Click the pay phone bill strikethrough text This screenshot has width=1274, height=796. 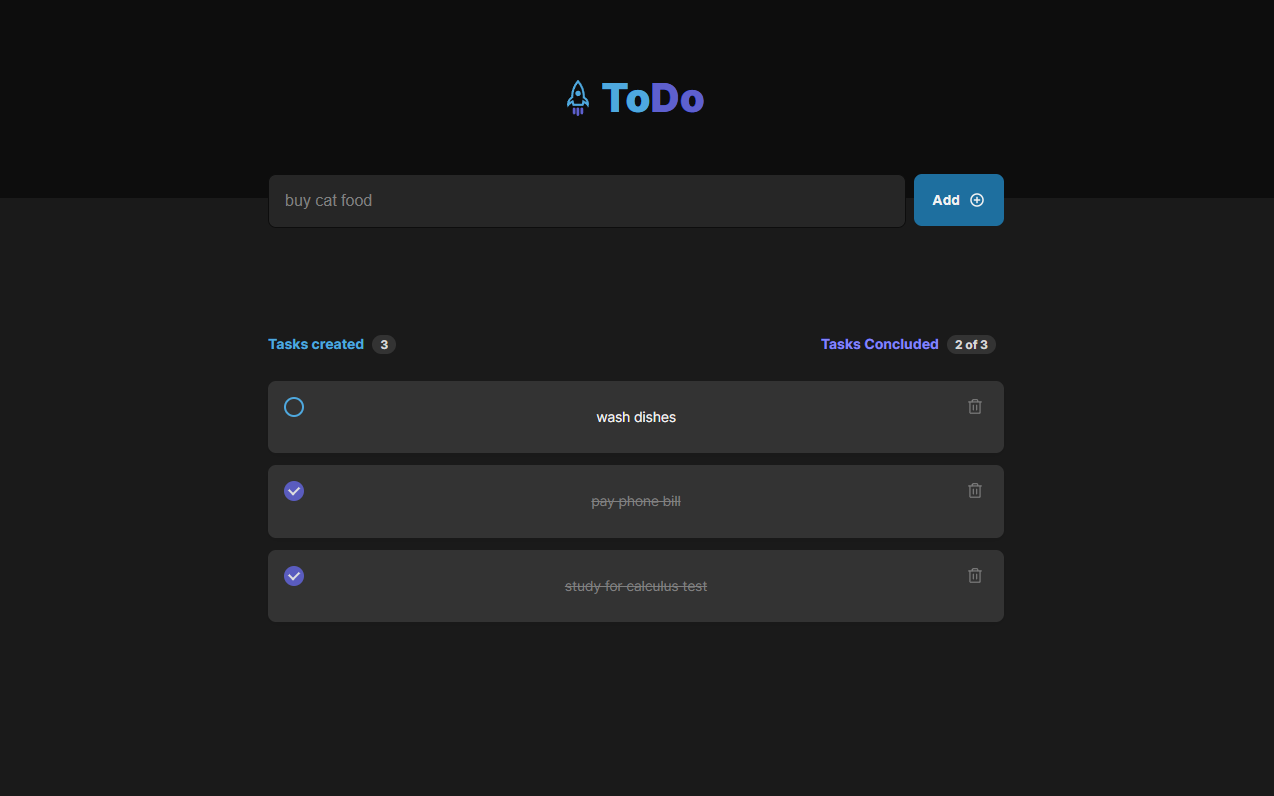click(636, 501)
